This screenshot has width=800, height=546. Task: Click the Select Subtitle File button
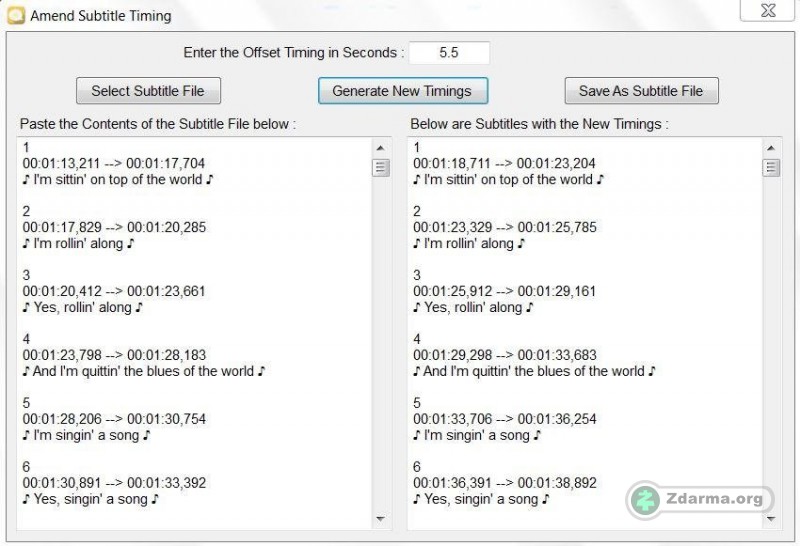pyautogui.click(x=148, y=91)
